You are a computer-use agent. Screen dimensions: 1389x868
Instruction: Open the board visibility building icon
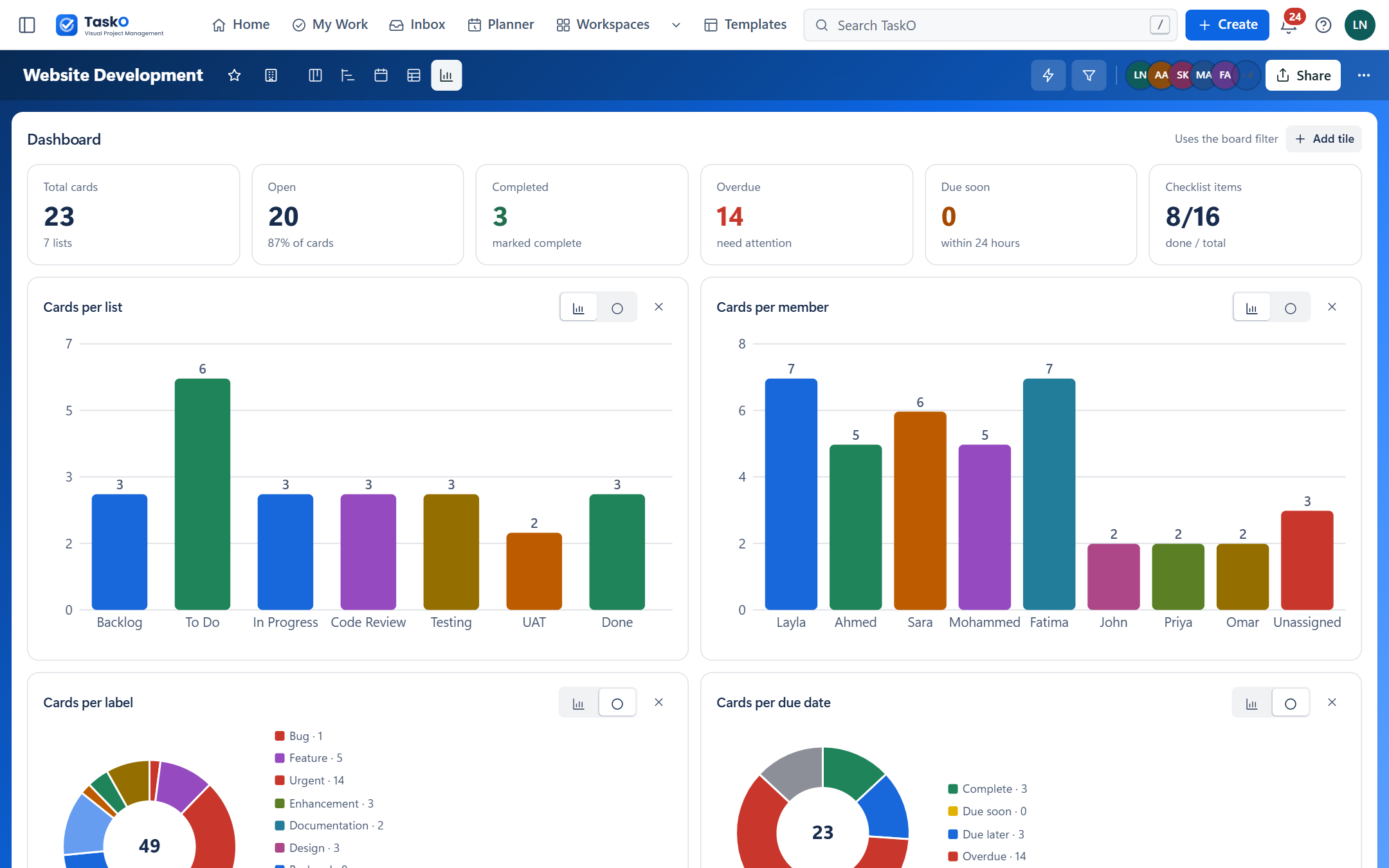(271, 75)
